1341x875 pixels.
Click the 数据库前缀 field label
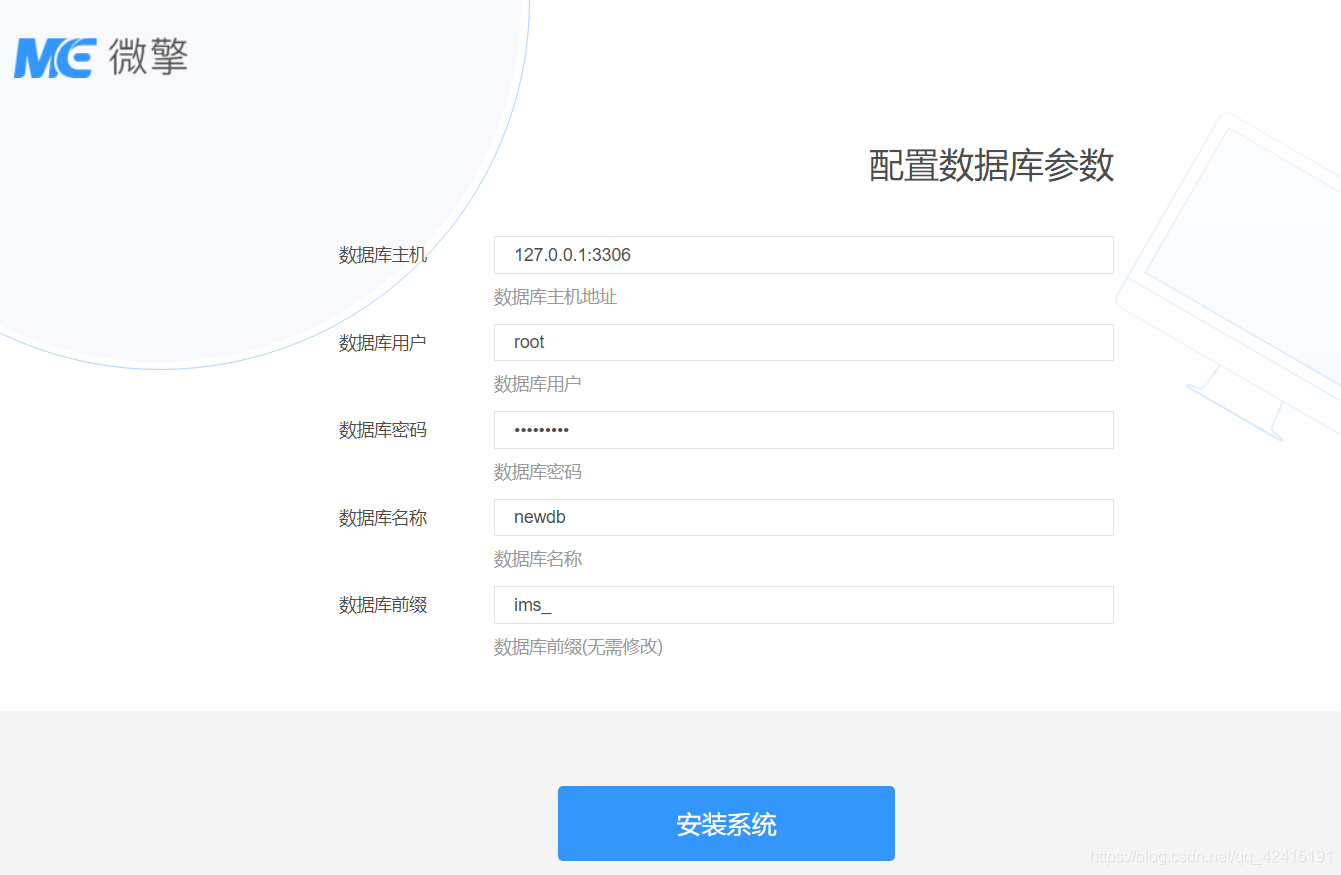pos(383,605)
